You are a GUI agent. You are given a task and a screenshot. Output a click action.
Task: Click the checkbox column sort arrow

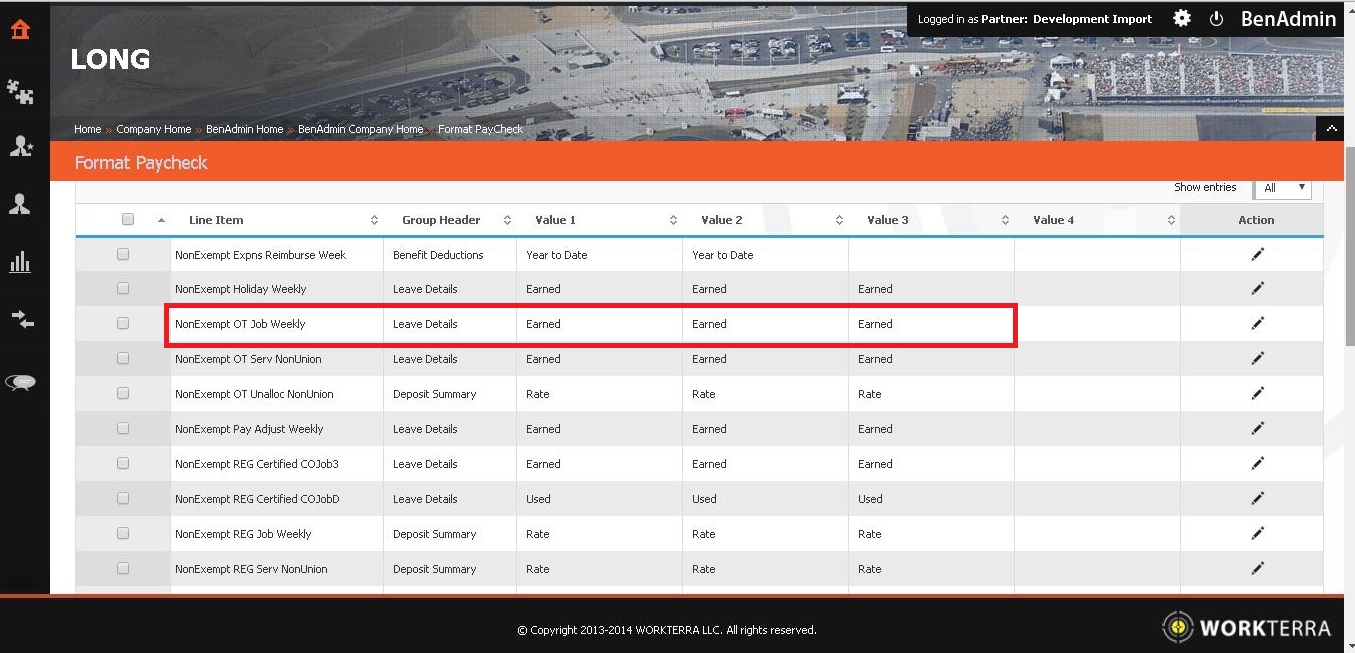161,220
